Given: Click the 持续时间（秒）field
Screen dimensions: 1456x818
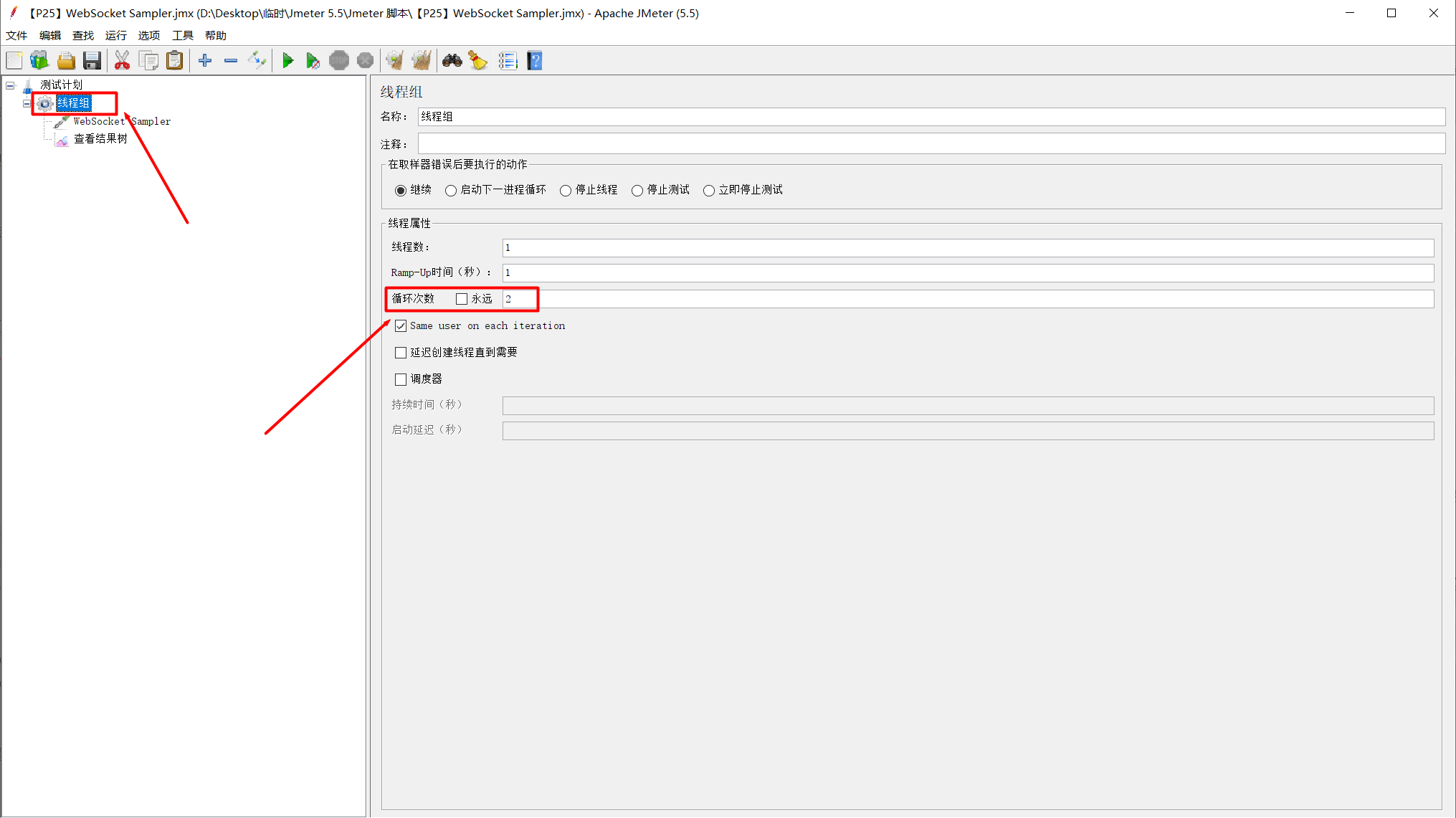Looking at the screenshot, I should pos(968,406).
